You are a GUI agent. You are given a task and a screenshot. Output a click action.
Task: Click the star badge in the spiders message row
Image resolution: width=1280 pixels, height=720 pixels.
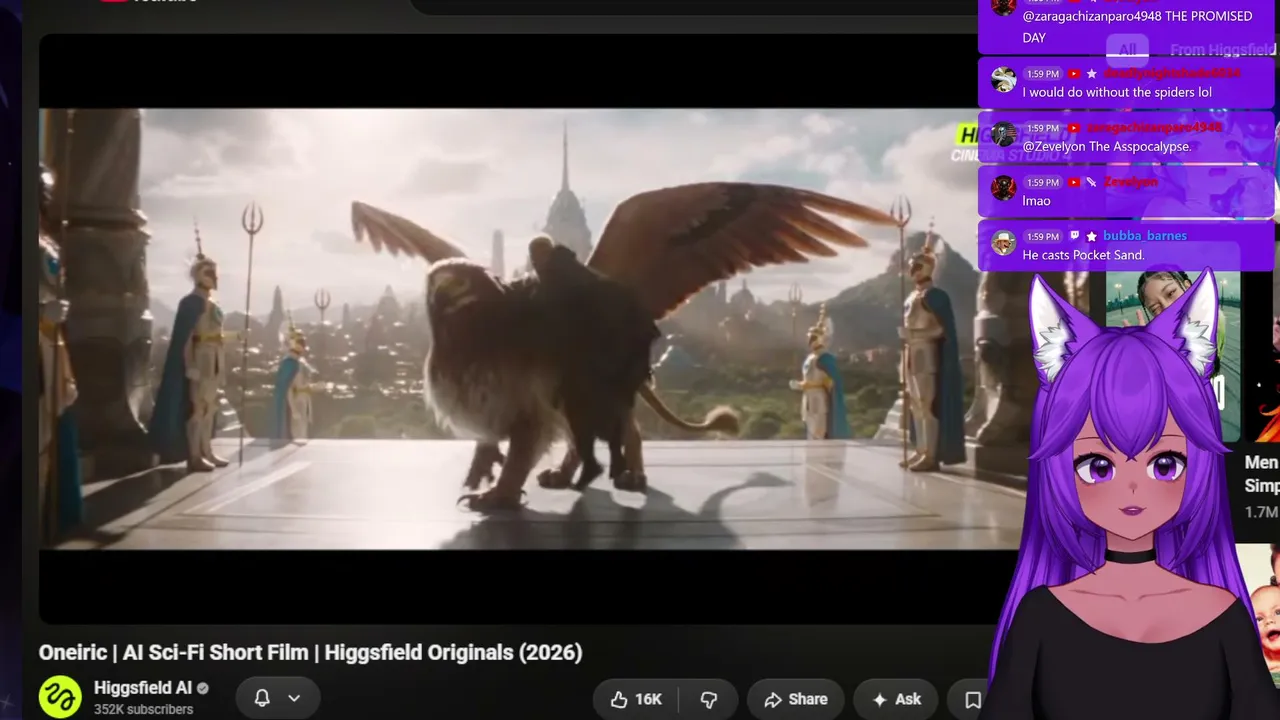pyautogui.click(x=1092, y=74)
